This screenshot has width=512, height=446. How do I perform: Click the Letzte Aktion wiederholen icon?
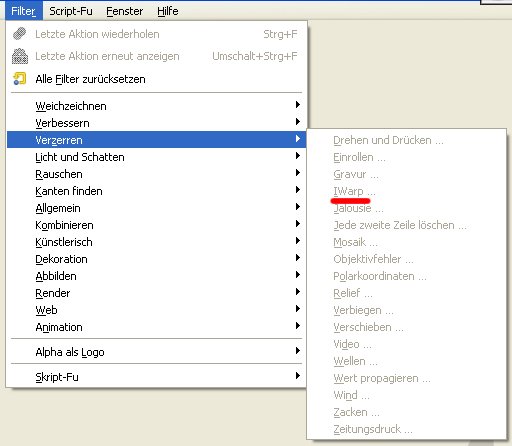pyautogui.click(x=20, y=34)
